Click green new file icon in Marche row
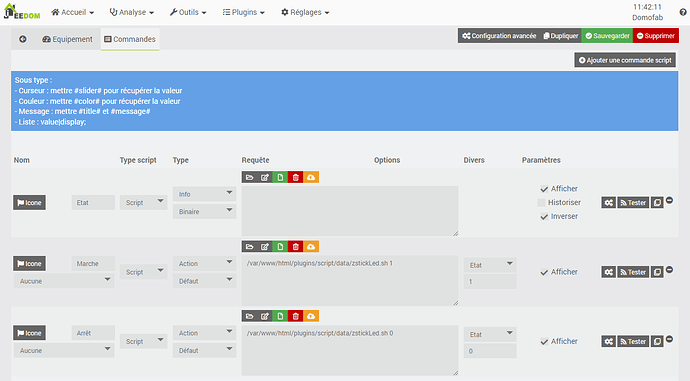The height and width of the screenshot is (381, 690). (280, 247)
